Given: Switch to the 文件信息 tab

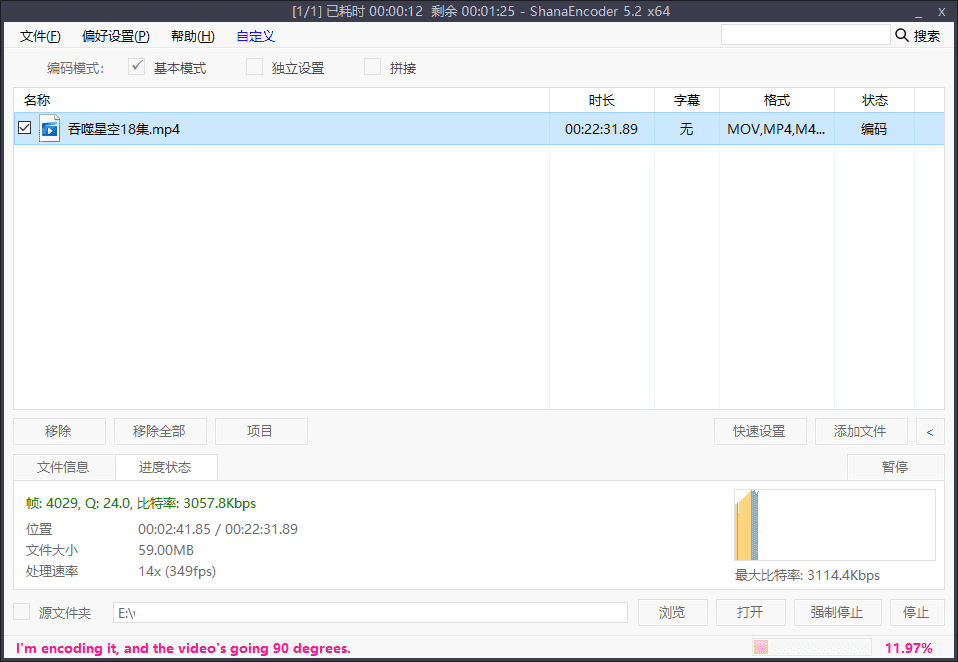Looking at the screenshot, I should [63, 467].
